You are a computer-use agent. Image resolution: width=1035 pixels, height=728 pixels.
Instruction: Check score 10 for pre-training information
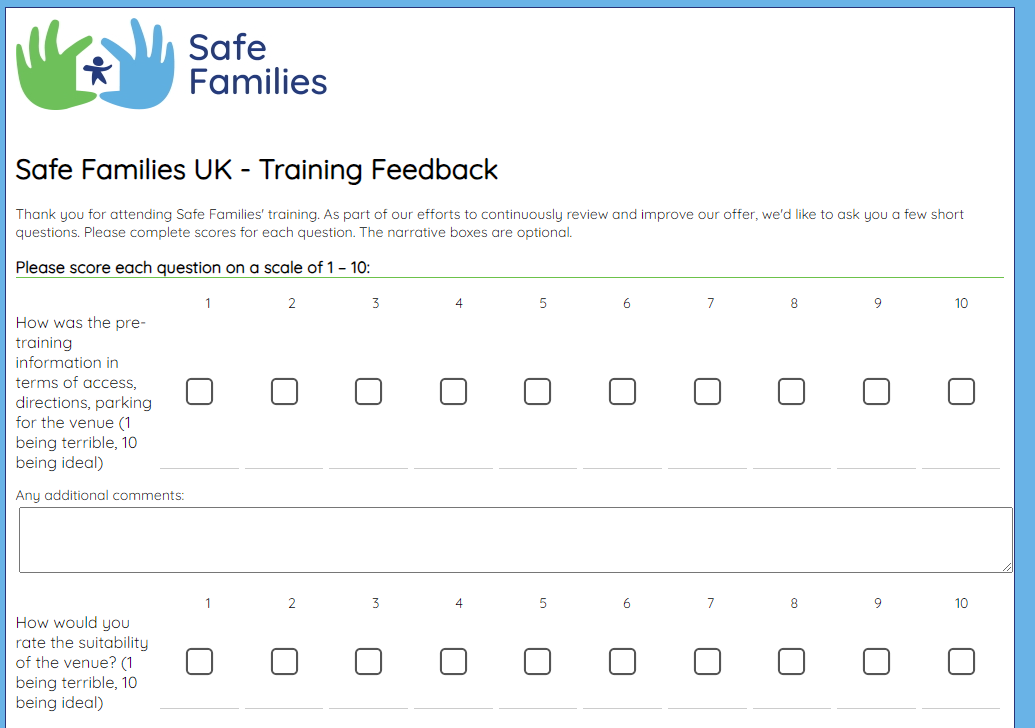coord(961,391)
